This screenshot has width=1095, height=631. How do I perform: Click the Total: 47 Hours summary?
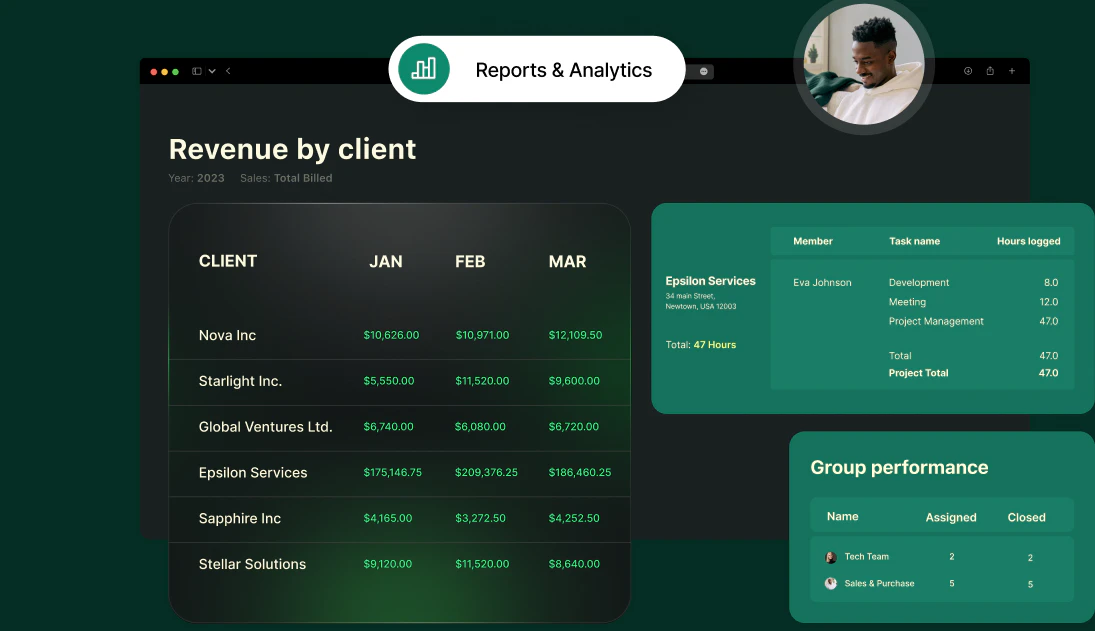pos(700,345)
